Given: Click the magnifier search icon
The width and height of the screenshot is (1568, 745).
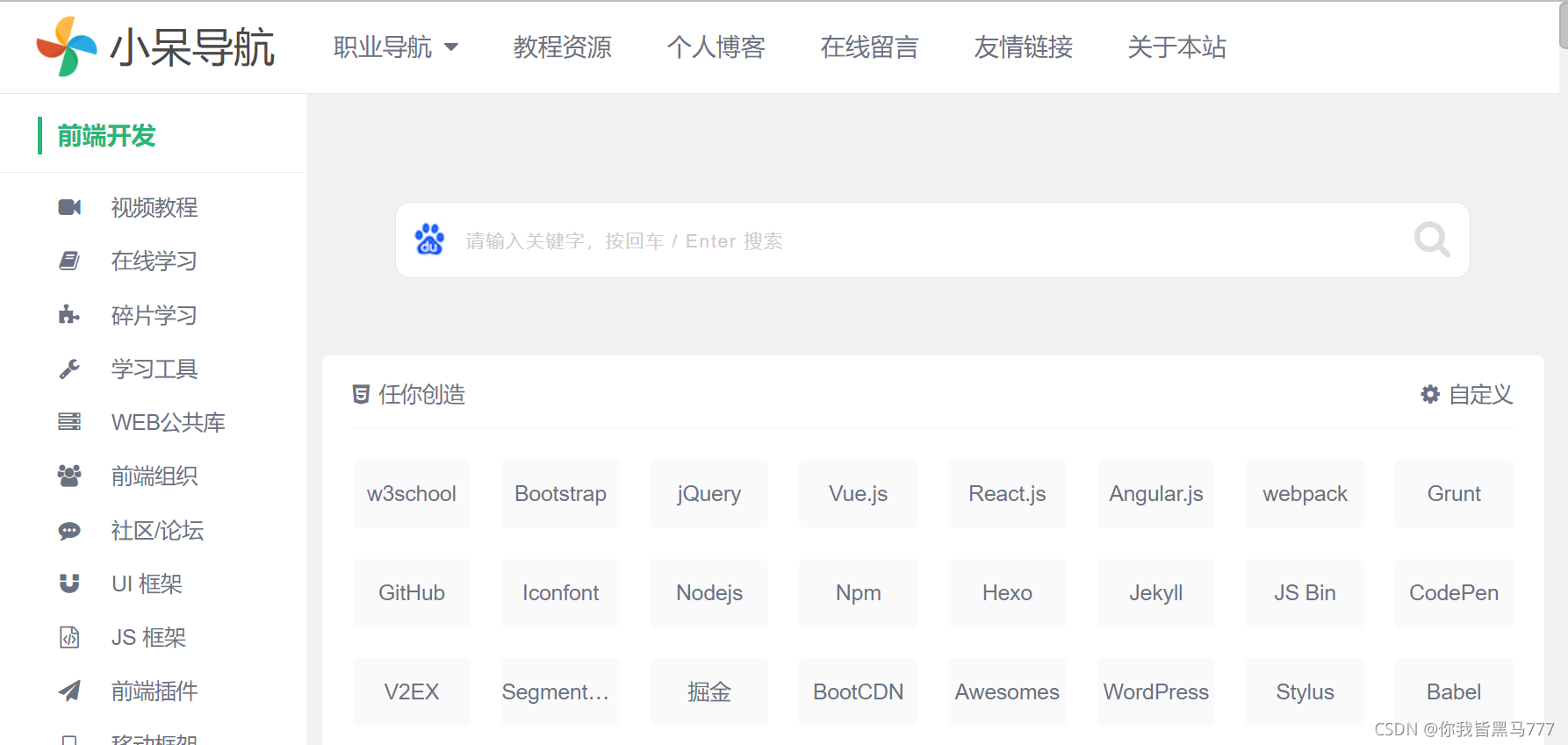Looking at the screenshot, I should coord(1432,239).
